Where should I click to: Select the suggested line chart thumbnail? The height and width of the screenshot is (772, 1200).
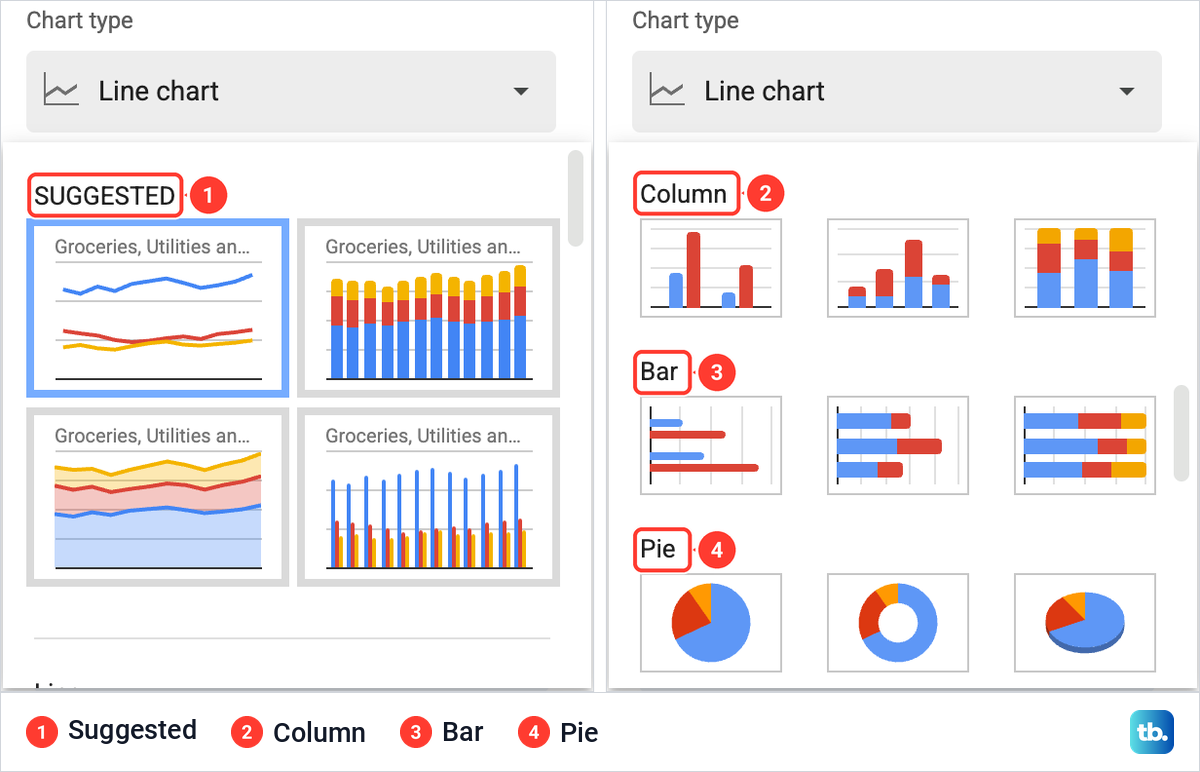click(159, 308)
